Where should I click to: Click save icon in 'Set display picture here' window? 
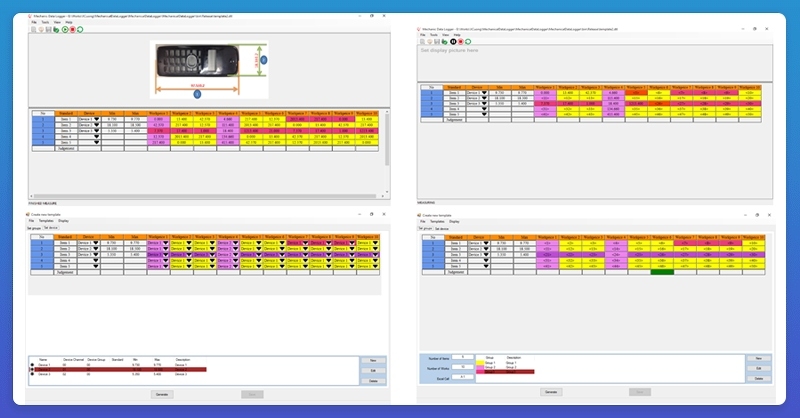tap(437, 41)
